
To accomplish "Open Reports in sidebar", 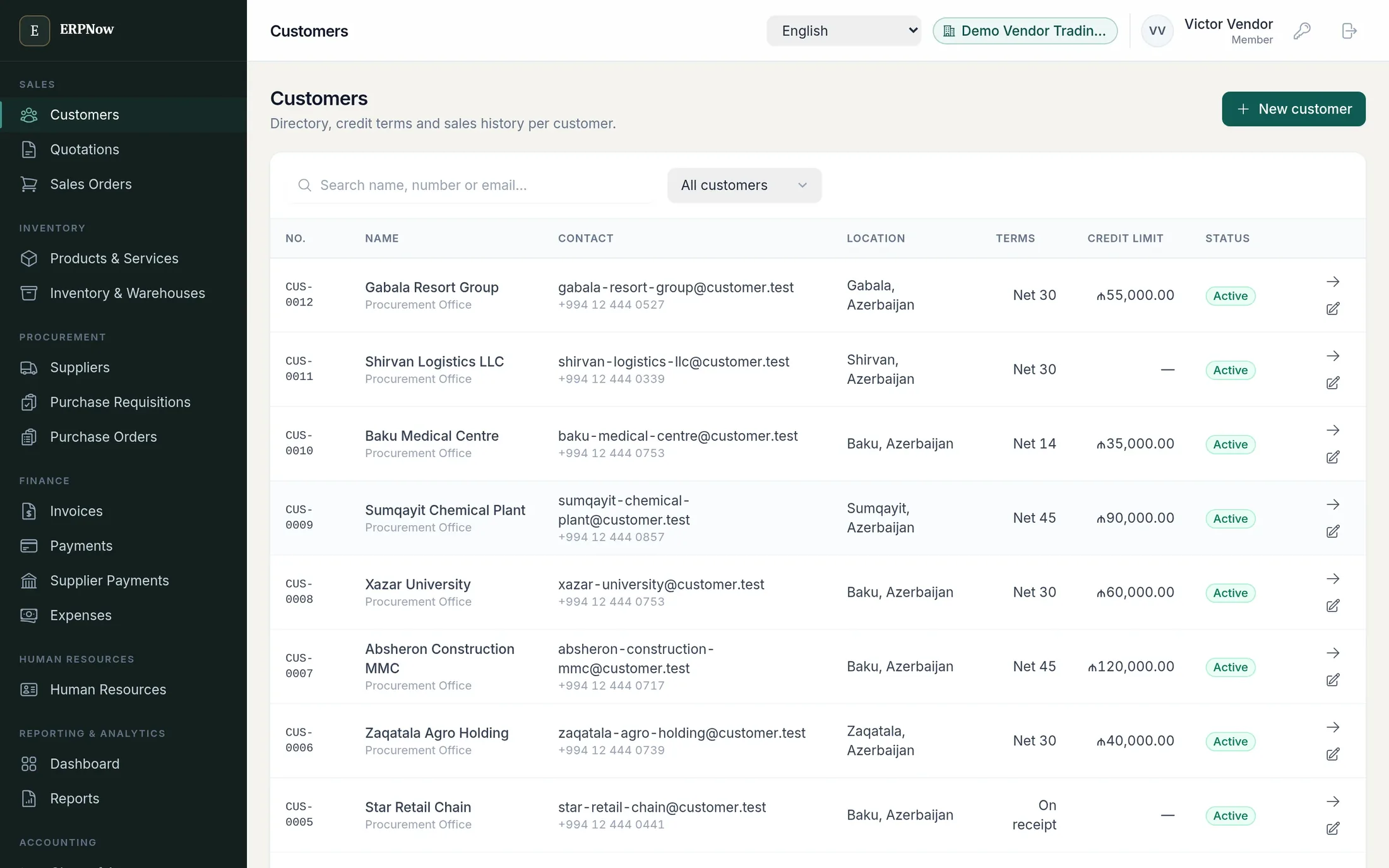I will [x=124, y=799].
